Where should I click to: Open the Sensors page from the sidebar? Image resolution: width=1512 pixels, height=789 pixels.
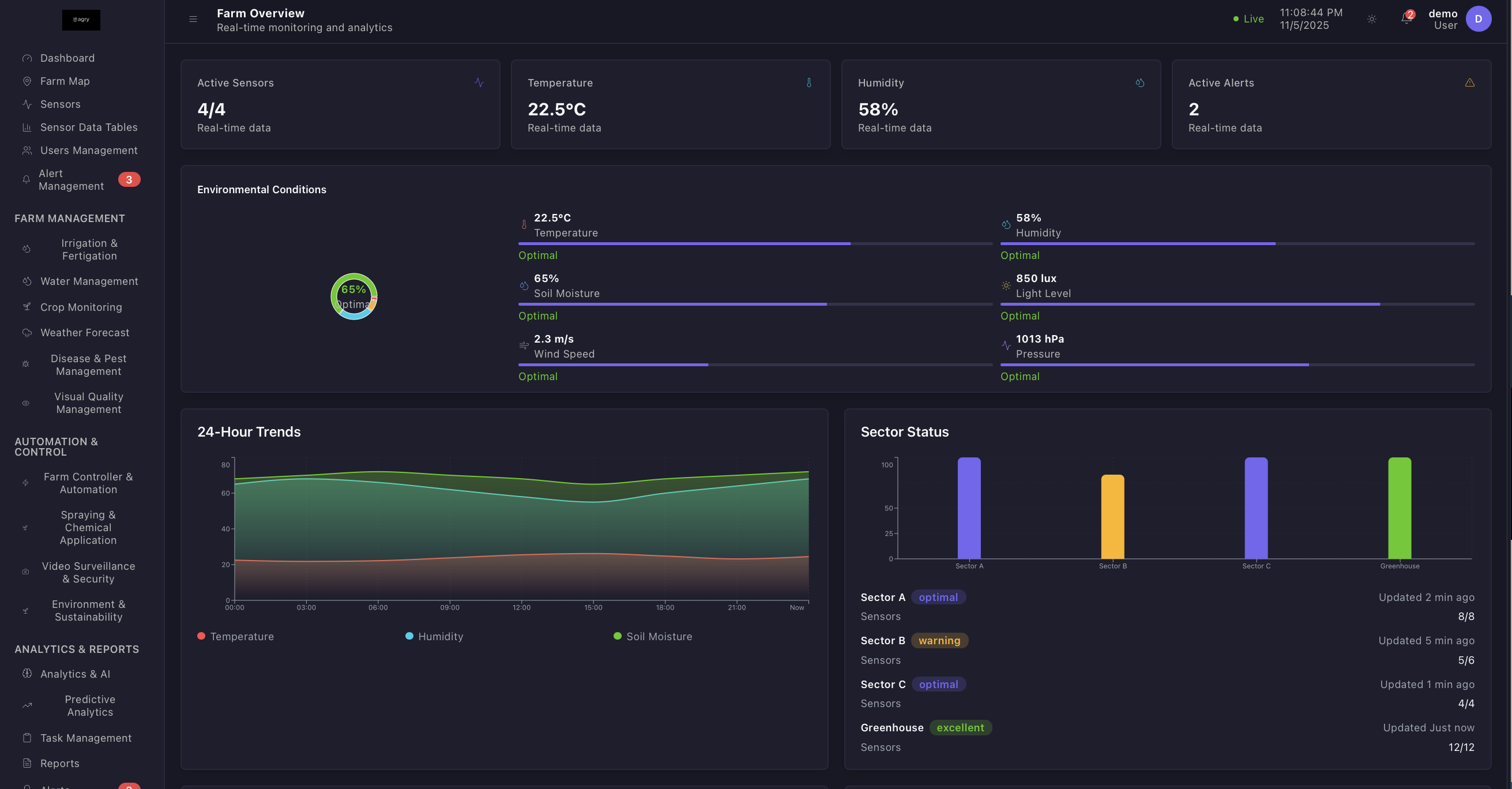[x=61, y=104]
